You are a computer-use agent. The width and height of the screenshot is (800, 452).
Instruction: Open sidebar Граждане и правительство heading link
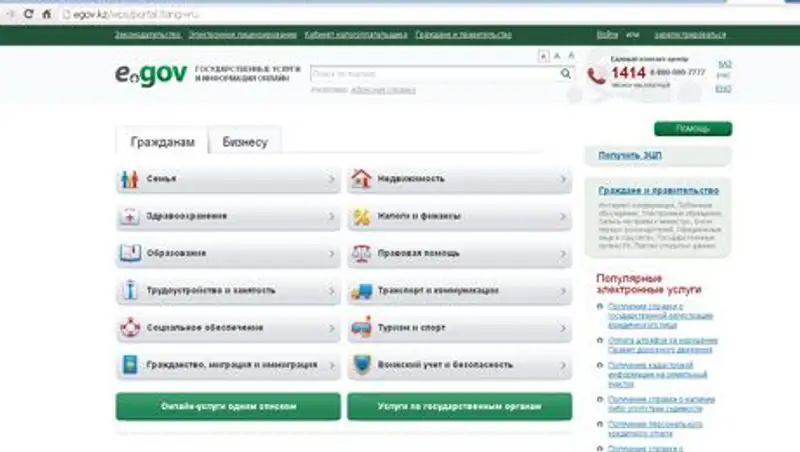(658, 190)
